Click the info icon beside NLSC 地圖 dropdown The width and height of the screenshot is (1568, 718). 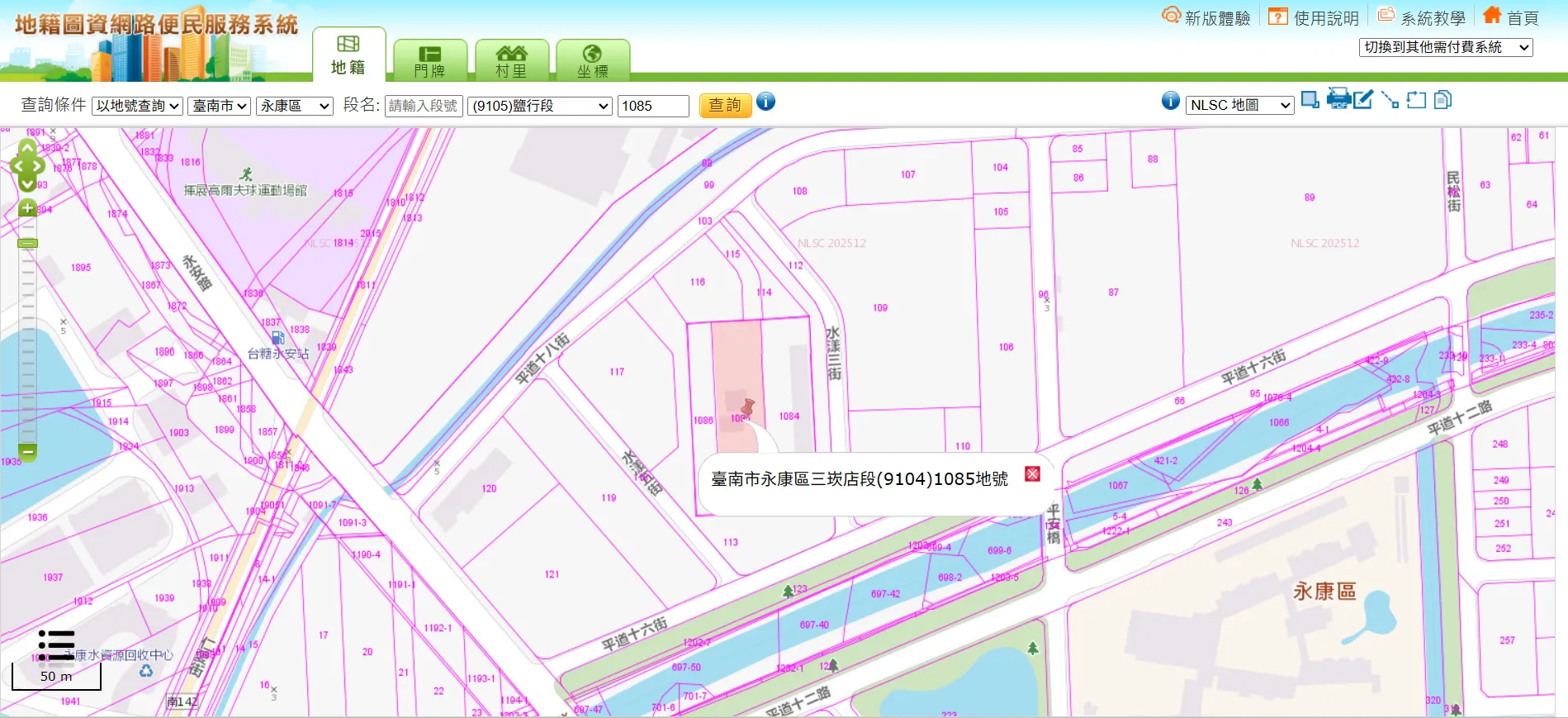tap(1170, 101)
